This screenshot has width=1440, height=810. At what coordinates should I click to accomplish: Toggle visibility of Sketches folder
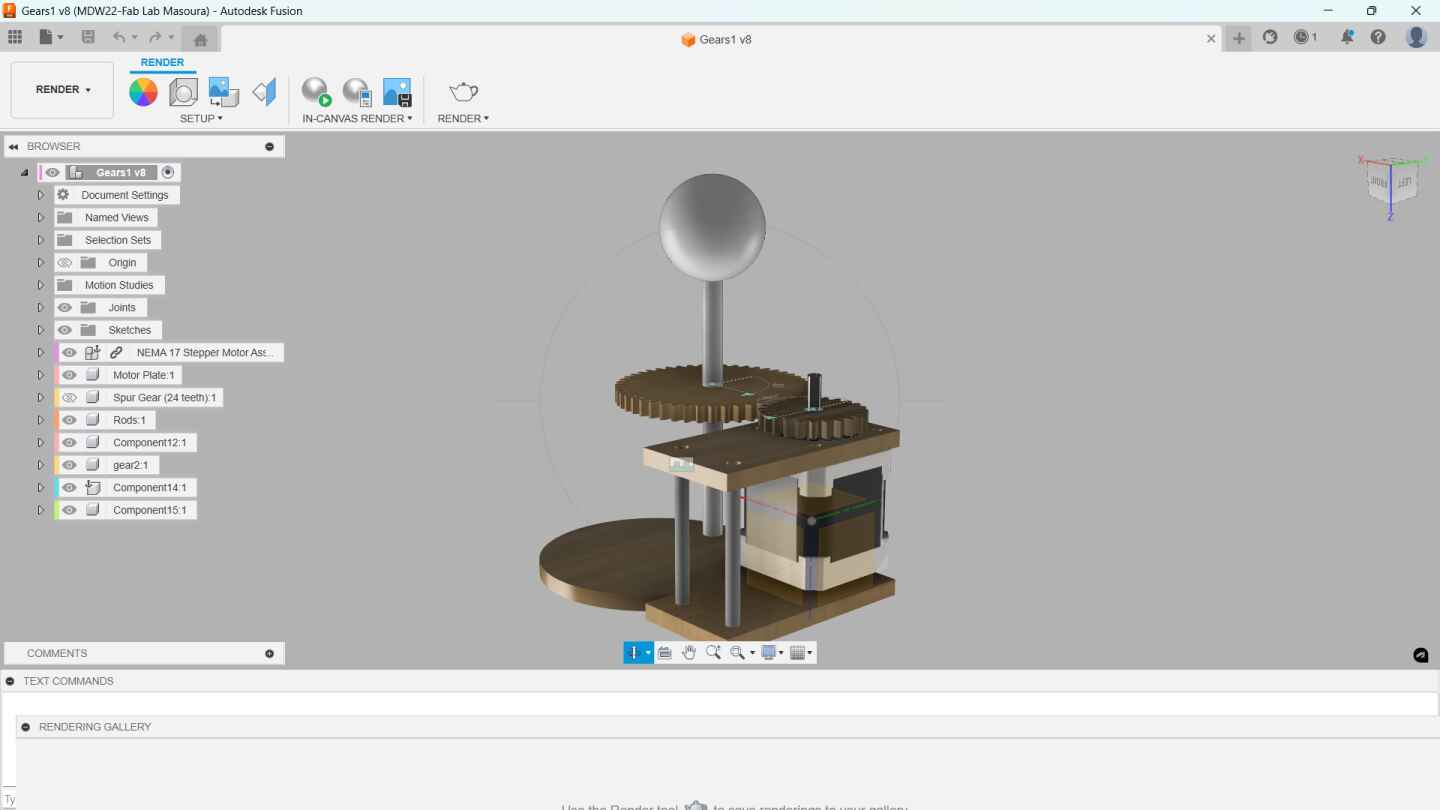65,330
